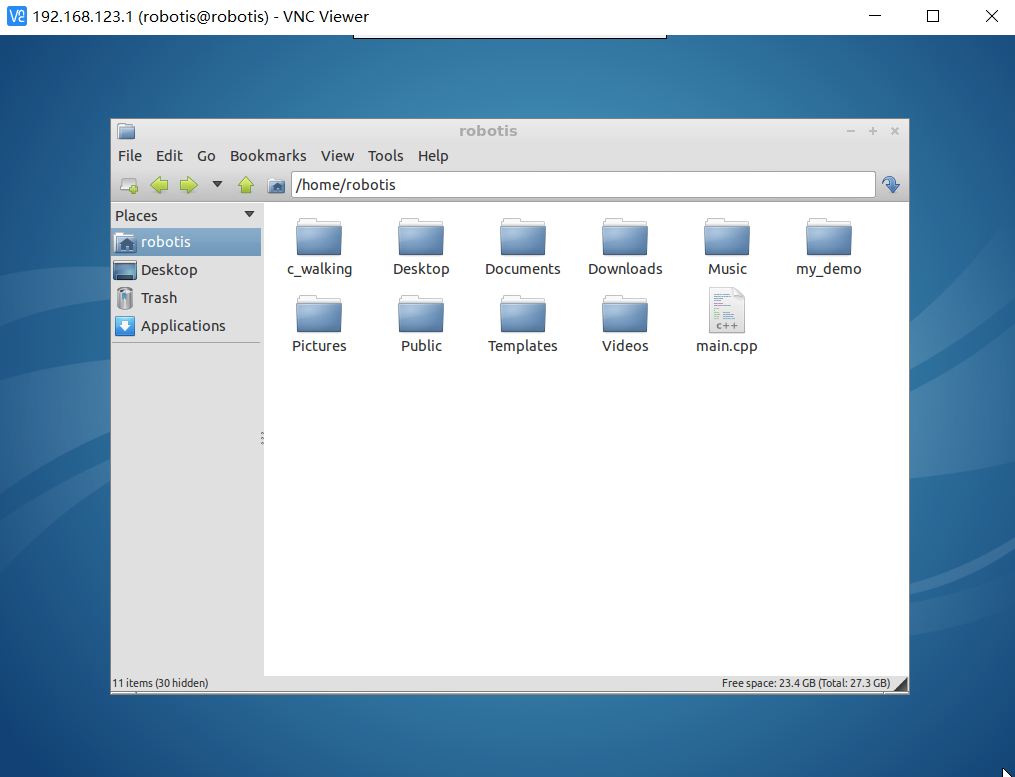This screenshot has height=777, width=1015.
Task: Expand the Places side pane dropdown
Action: 249,215
